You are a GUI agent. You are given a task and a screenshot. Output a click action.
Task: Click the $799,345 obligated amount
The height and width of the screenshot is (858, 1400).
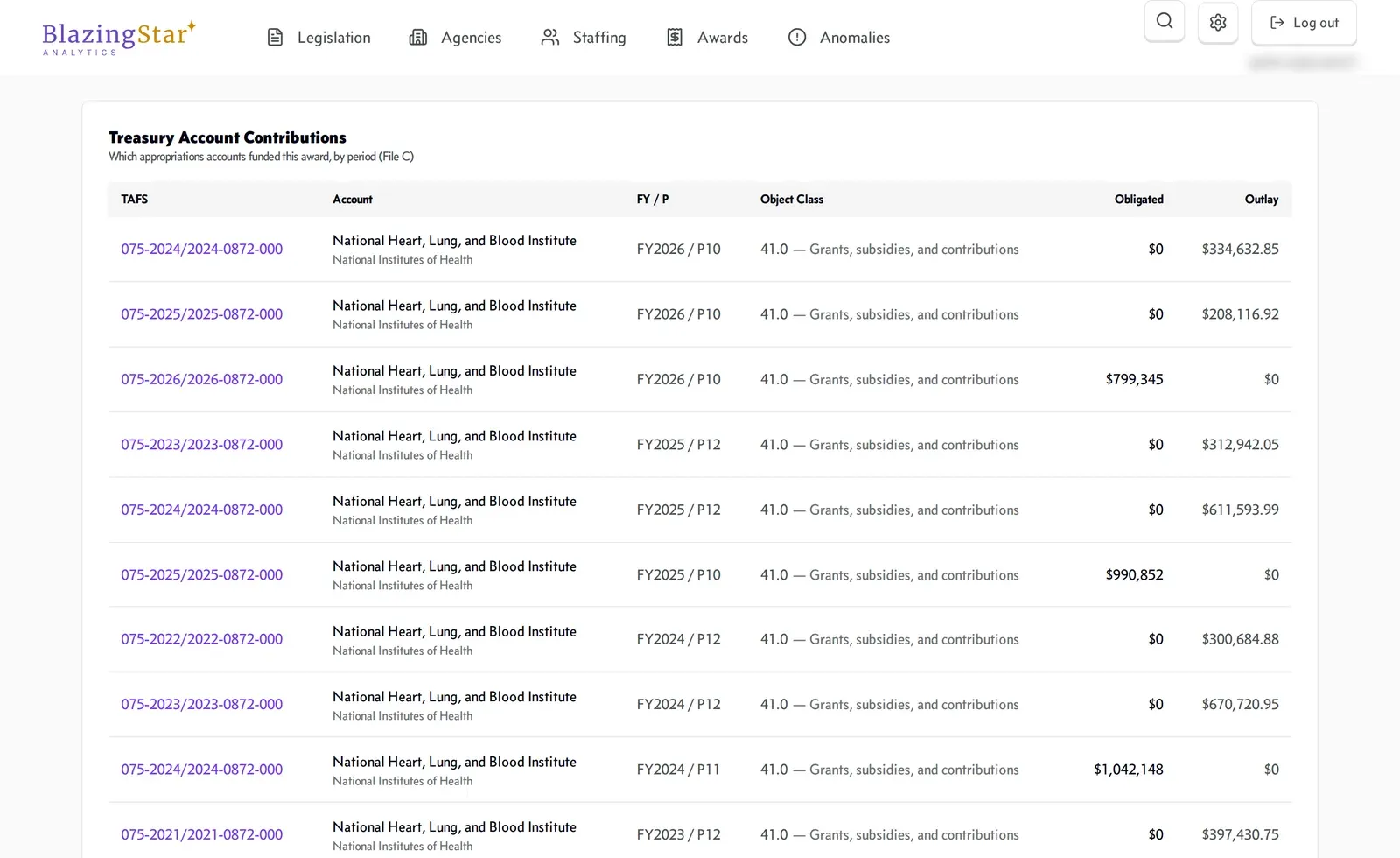point(1134,380)
